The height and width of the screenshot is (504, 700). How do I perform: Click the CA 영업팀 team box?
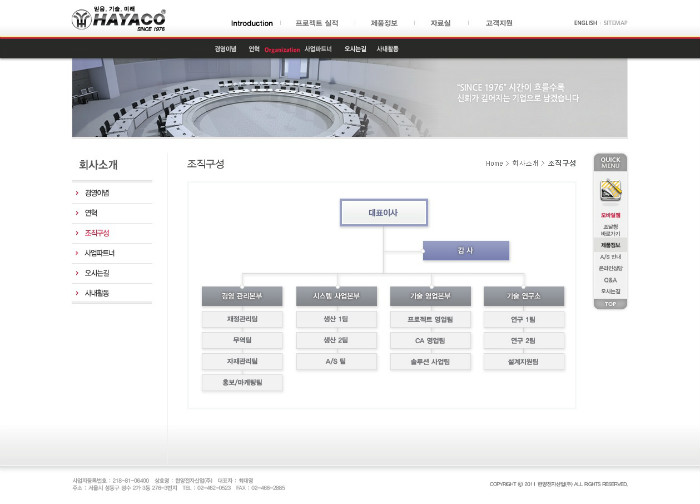click(x=430, y=340)
